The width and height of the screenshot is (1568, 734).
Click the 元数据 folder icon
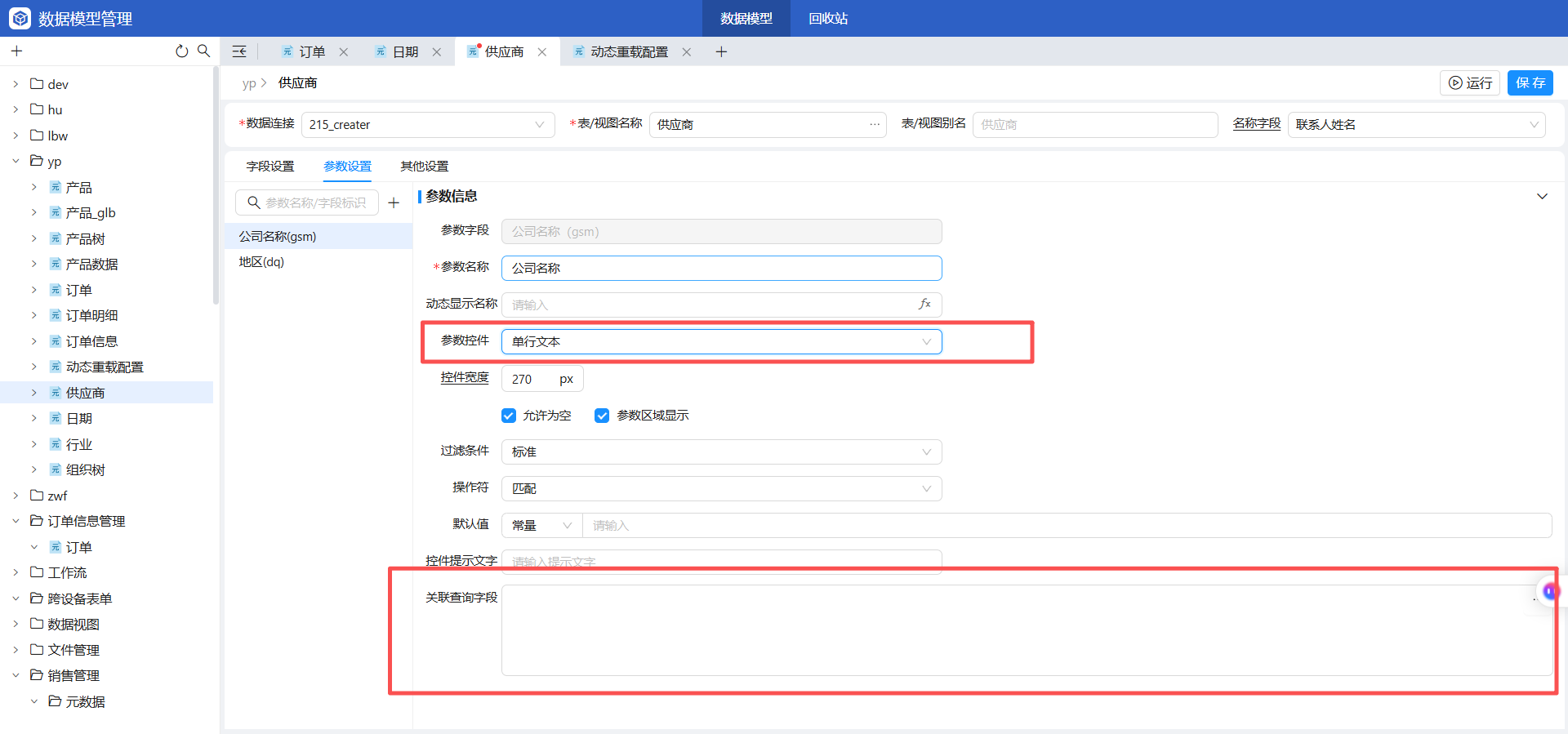pos(55,701)
